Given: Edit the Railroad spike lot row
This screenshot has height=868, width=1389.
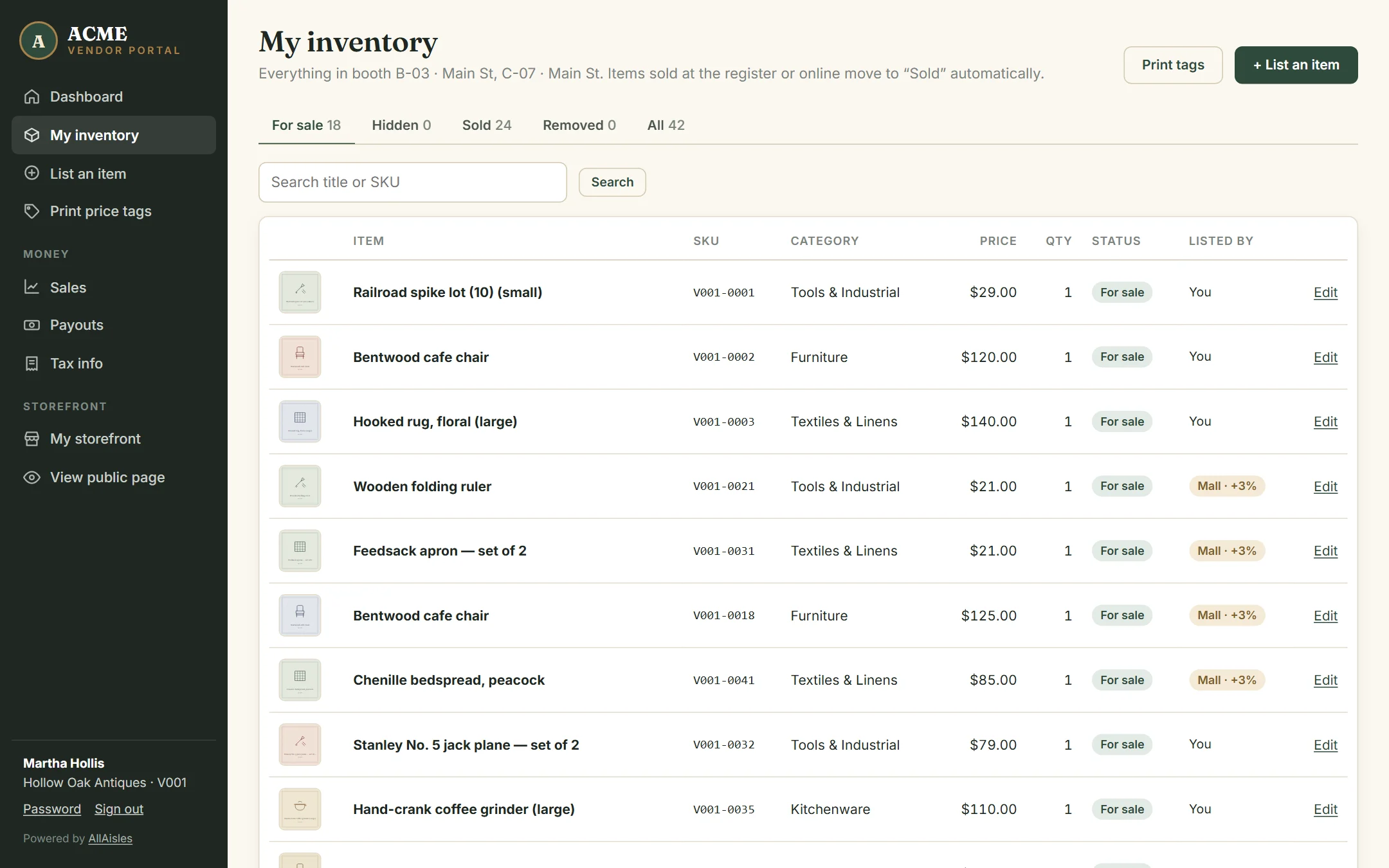Looking at the screenshot, I should tap(1325, 292).
